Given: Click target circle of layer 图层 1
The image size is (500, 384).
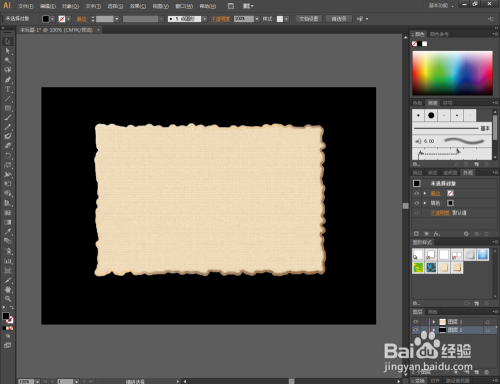Looking at the screenshot, I should click(488, 322).
